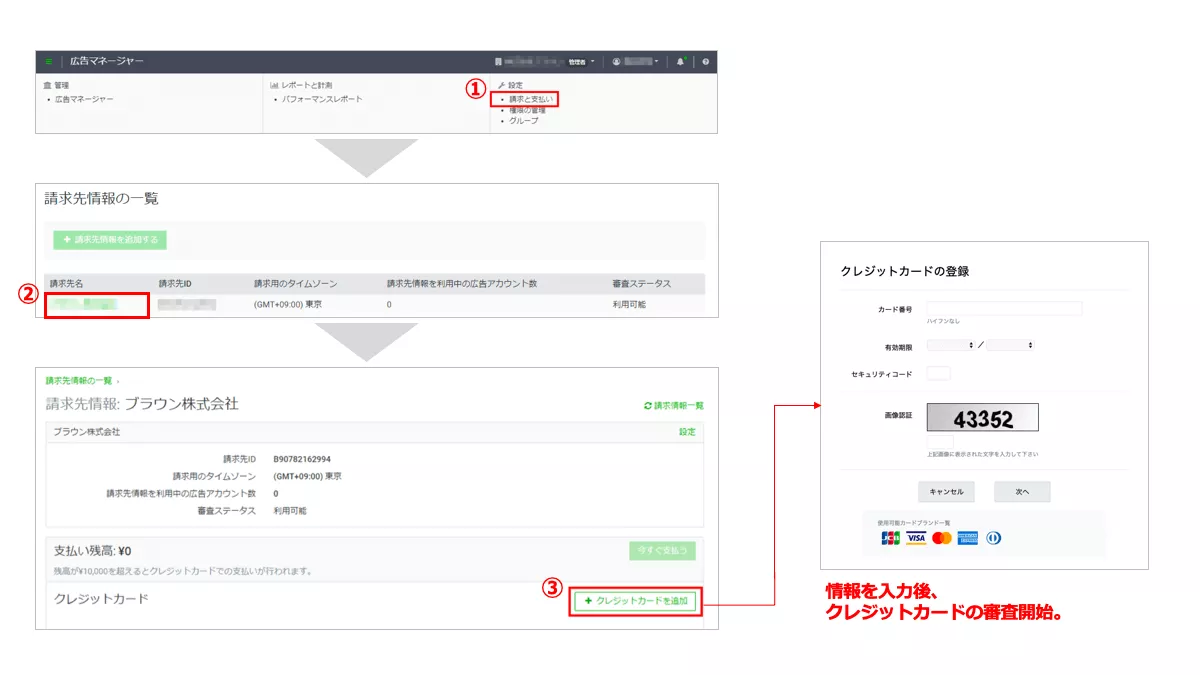The image size is (1200, 675).
Task: Click the VISA card brand logo
Action: (916, 538)
